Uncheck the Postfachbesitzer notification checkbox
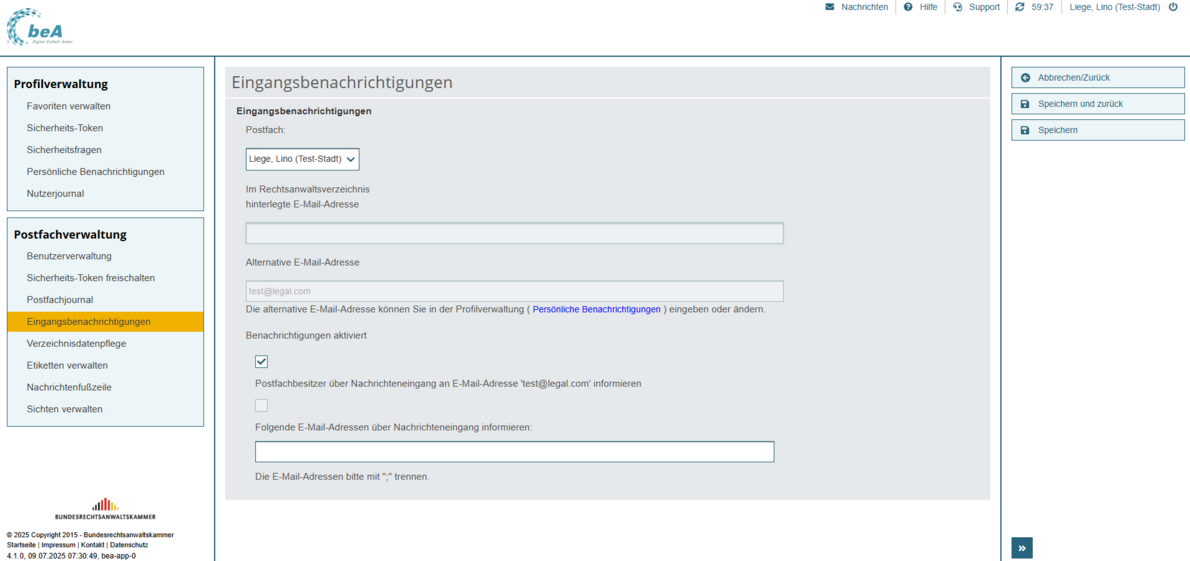 tap(262, 362)
